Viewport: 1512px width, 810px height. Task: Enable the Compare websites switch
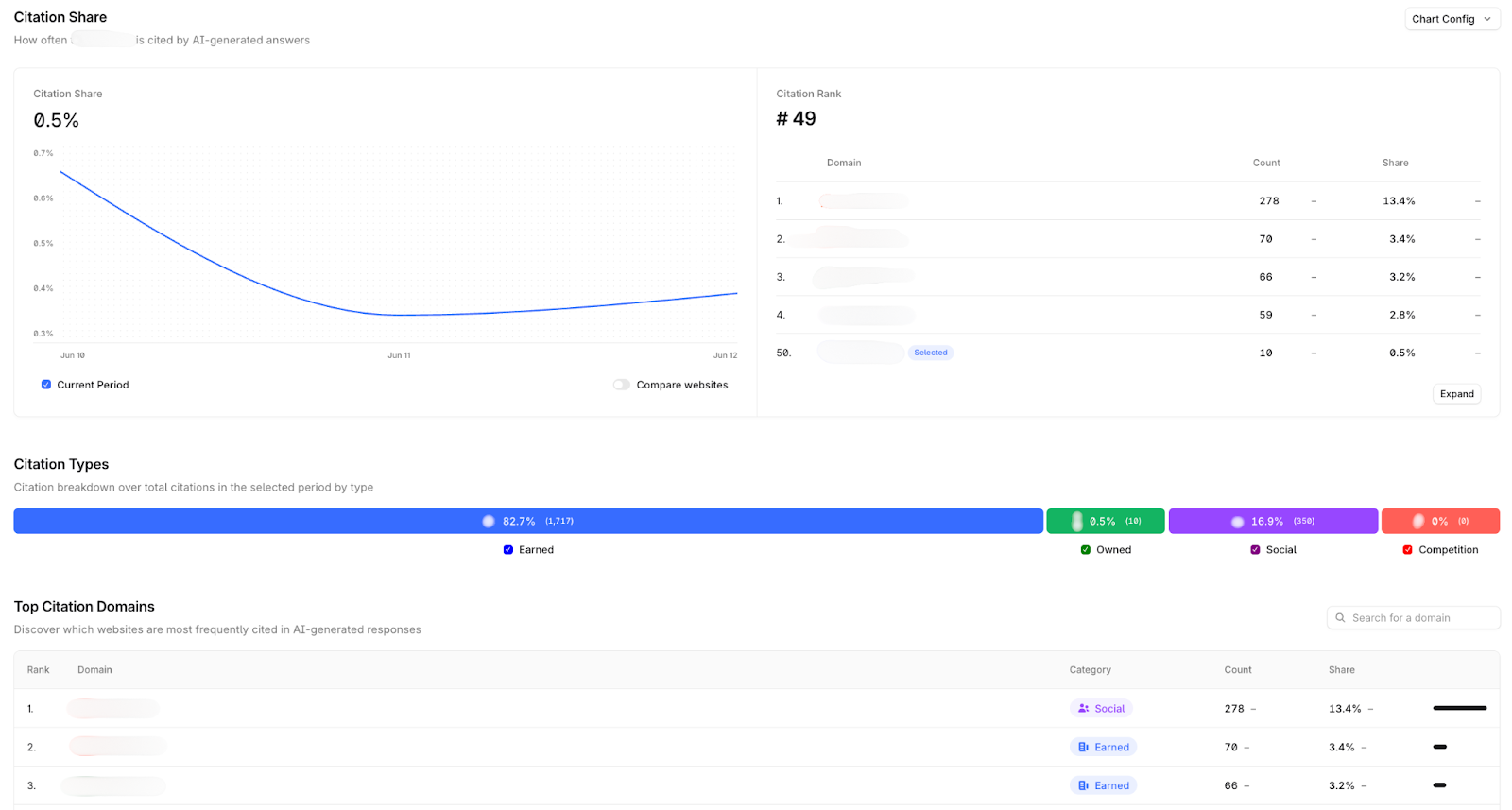(x=621, y=385)
